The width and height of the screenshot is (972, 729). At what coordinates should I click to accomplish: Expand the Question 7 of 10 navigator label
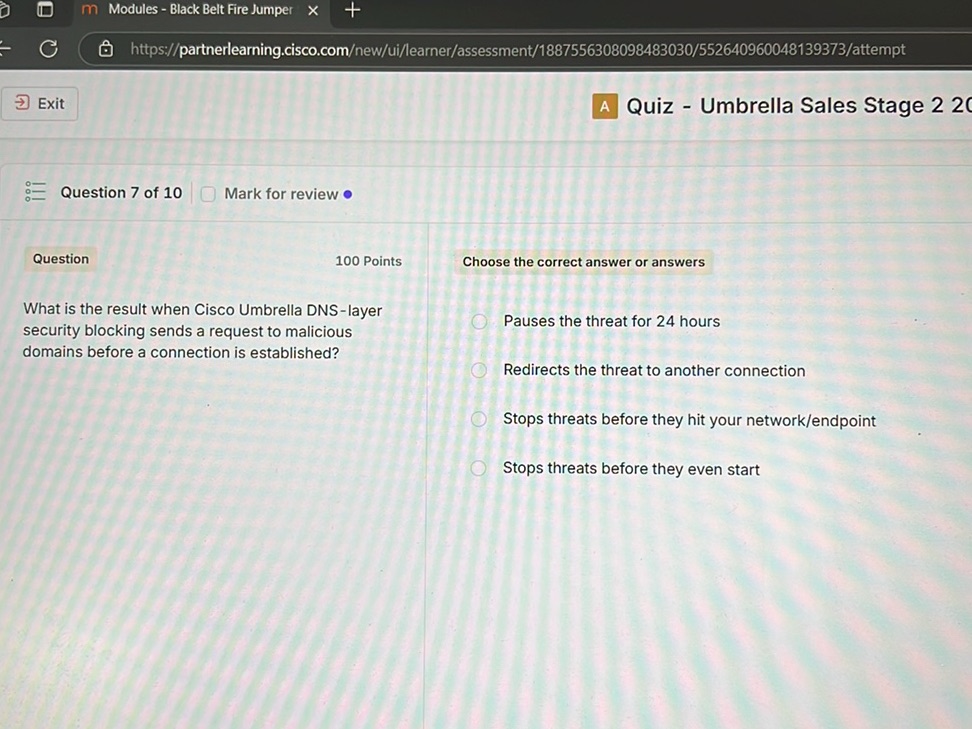[x=121, y=193]
